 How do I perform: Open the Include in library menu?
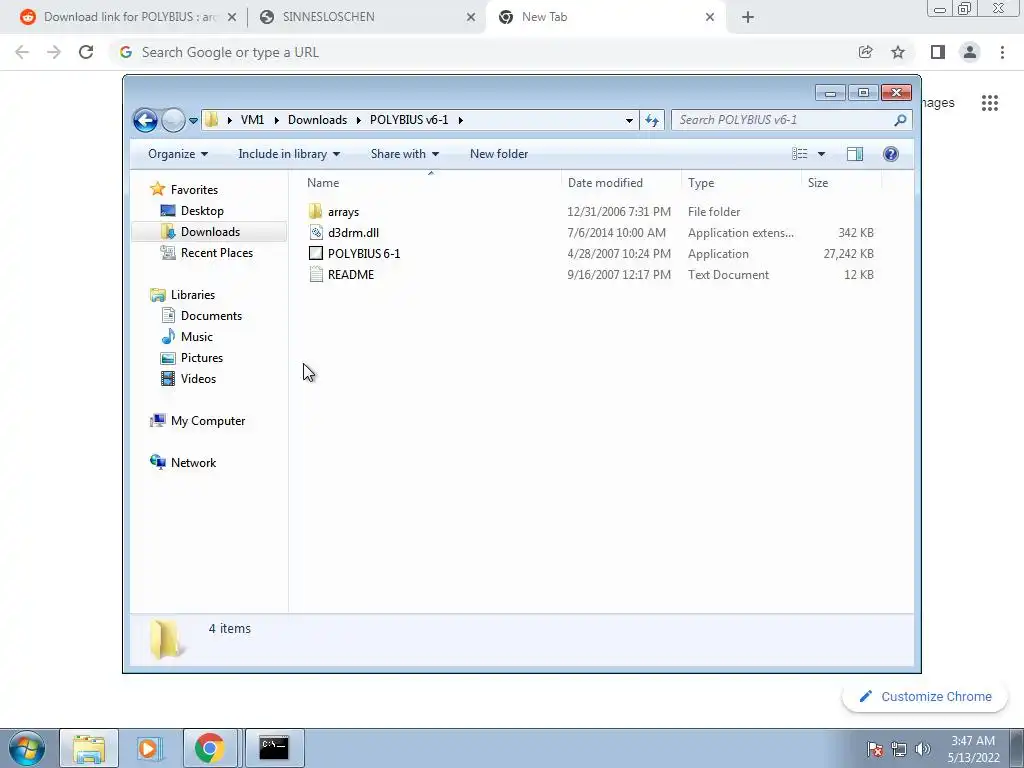pyautogui.click(x=289, y=154)
